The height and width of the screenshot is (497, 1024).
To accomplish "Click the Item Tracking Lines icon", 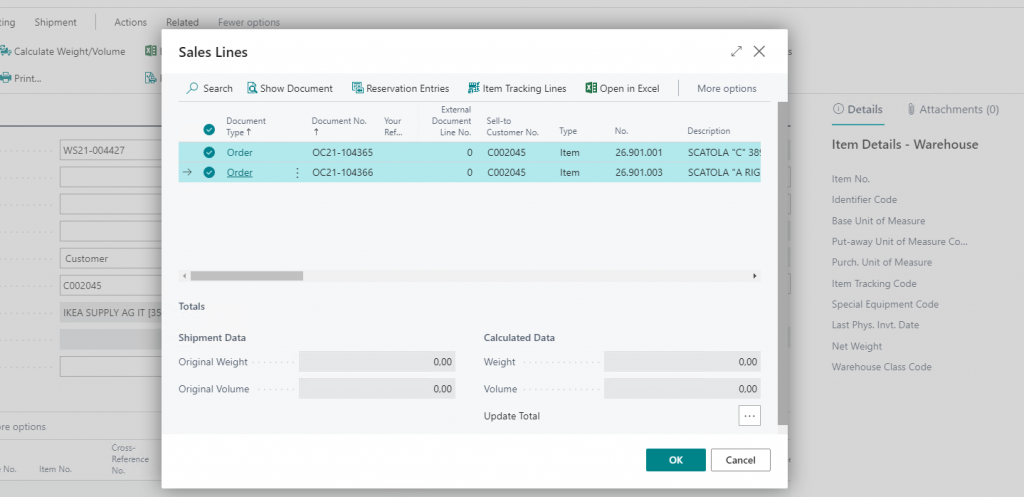I will (473, 88).
